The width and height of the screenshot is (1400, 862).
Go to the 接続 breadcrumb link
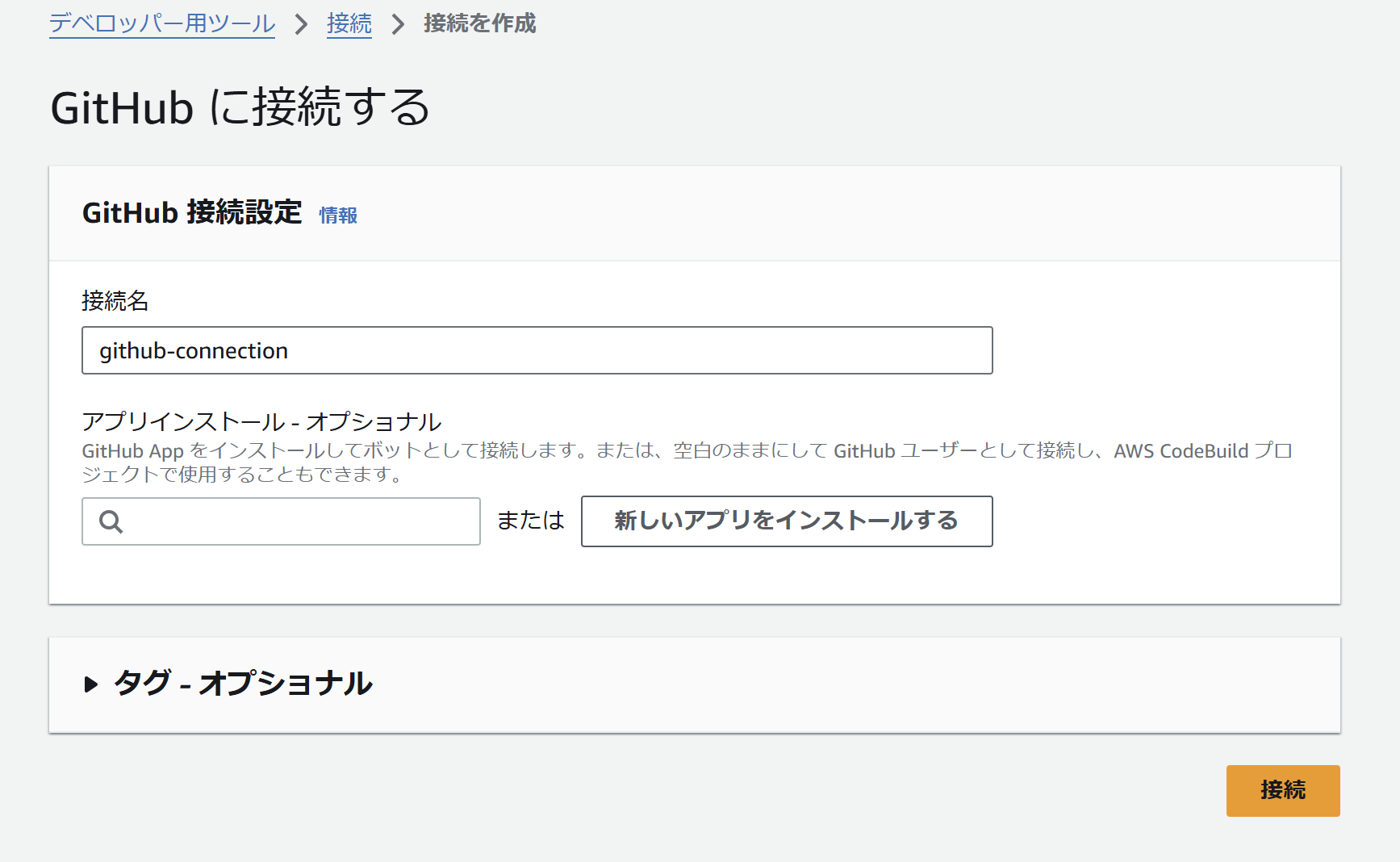(x=349, y=23)
